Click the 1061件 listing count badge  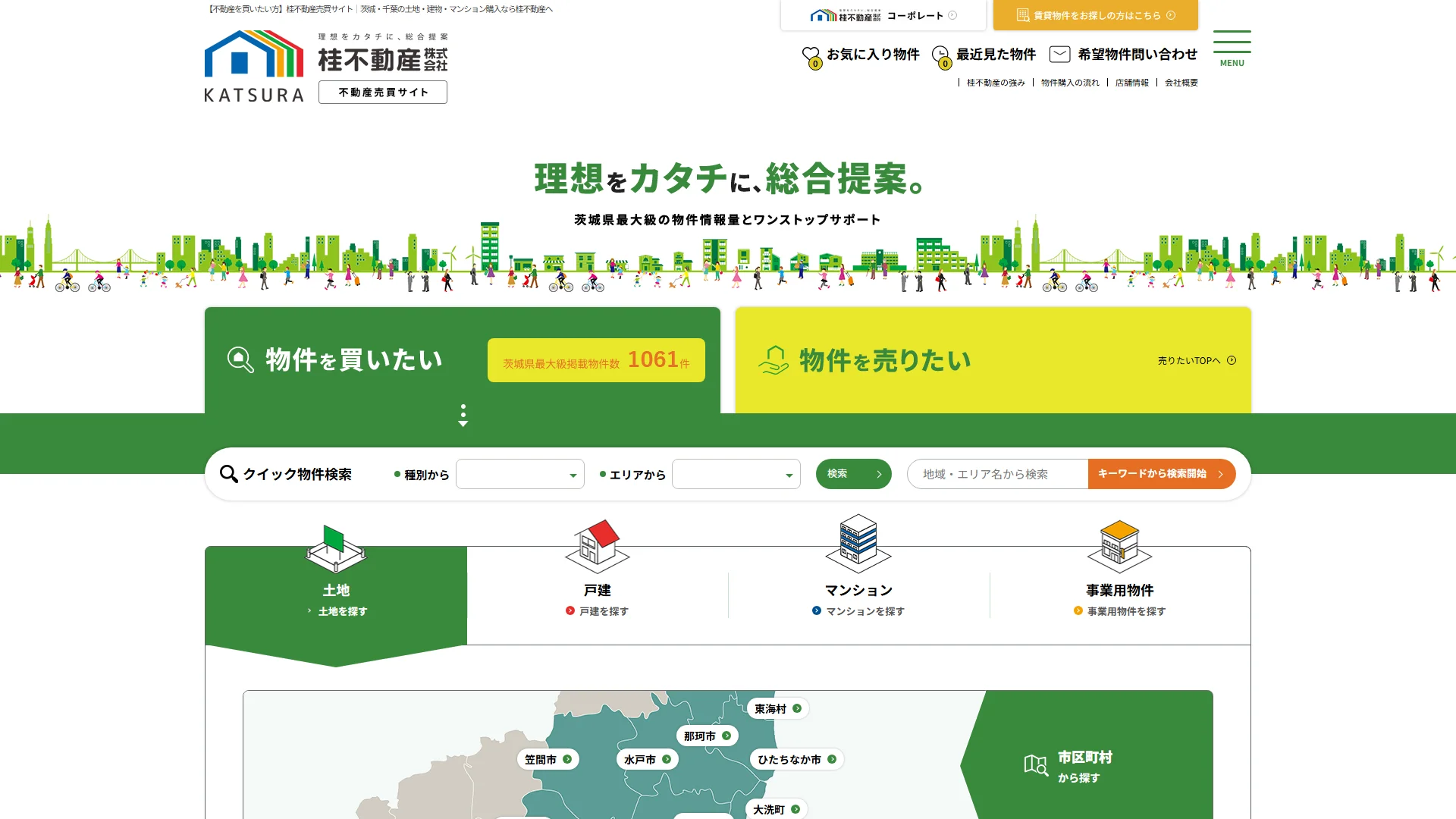click(596, 360)
